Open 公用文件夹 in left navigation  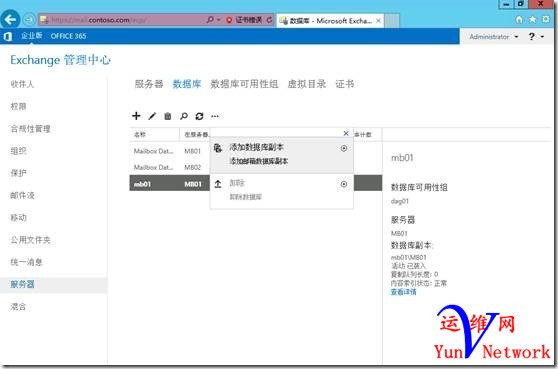click(30, 240)
